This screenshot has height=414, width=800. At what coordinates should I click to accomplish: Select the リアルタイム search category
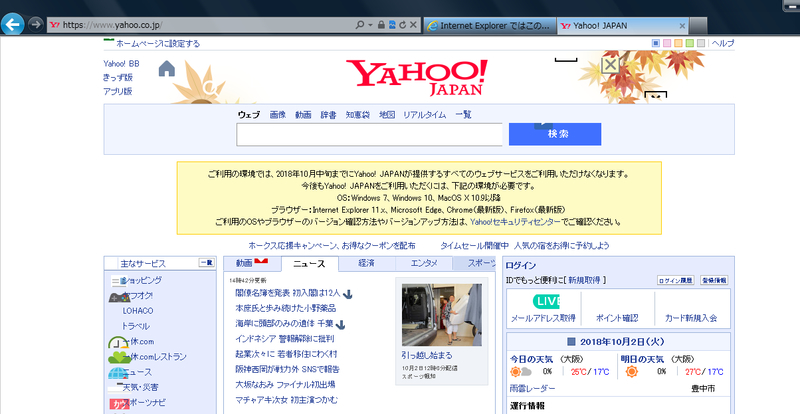coord(424,115)
